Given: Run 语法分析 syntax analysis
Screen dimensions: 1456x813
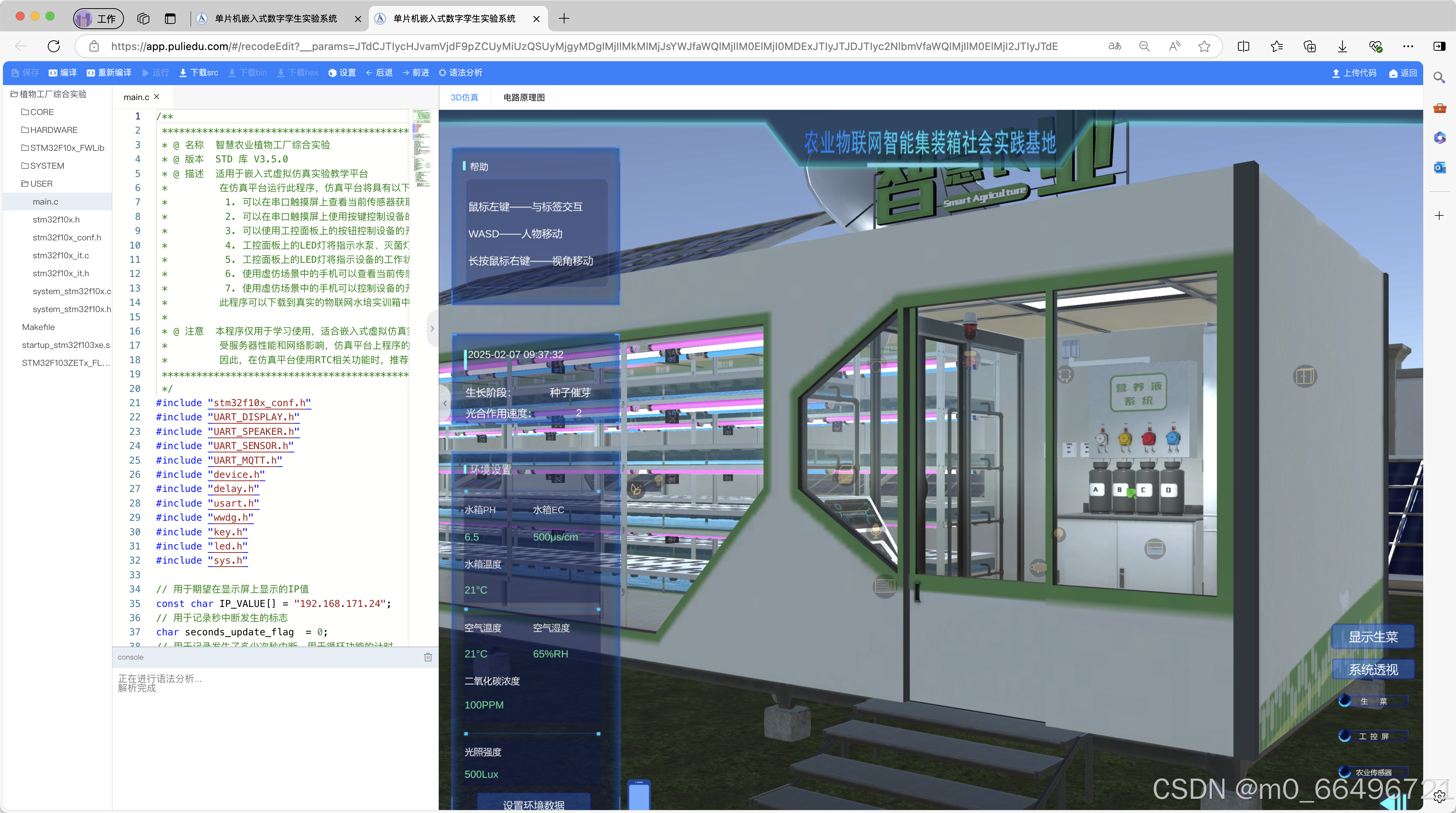Looking at the screenshot, I should tap(460, 73).
